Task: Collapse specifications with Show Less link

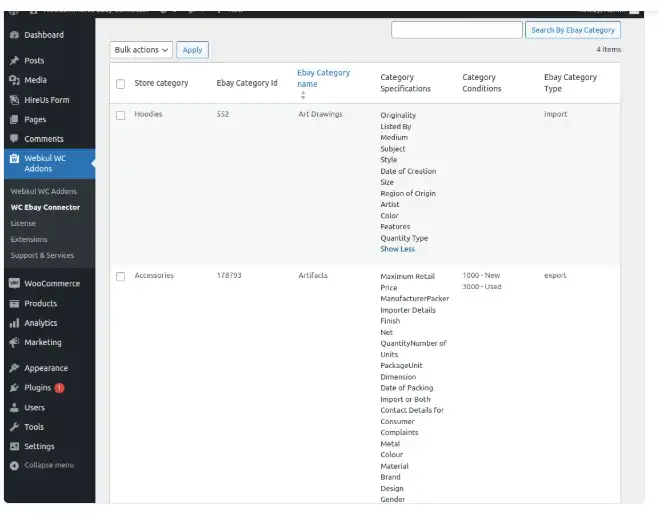Action: [397, 249]
